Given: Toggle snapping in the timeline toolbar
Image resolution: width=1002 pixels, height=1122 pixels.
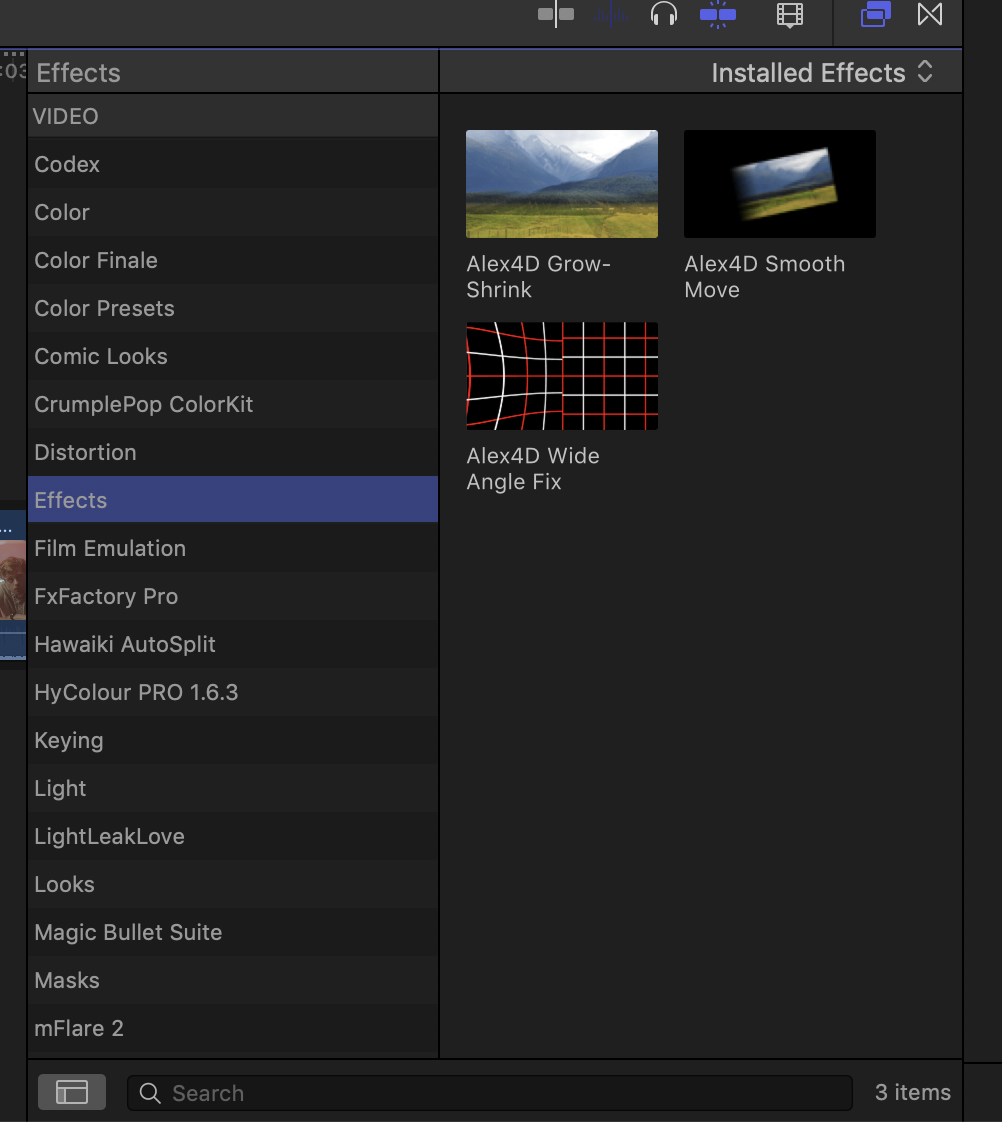Looking at the screenshot, I should coord(718,14).
